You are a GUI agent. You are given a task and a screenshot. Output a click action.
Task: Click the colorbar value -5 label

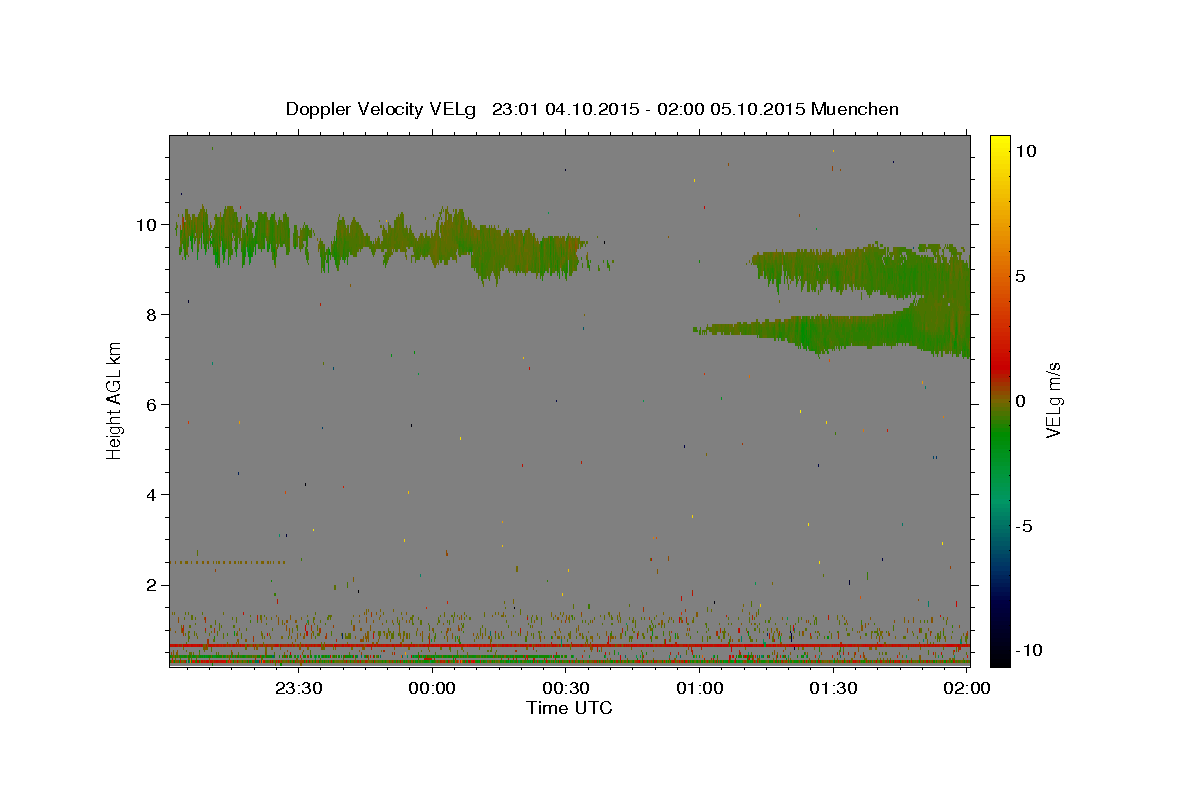pos(1024,526)
